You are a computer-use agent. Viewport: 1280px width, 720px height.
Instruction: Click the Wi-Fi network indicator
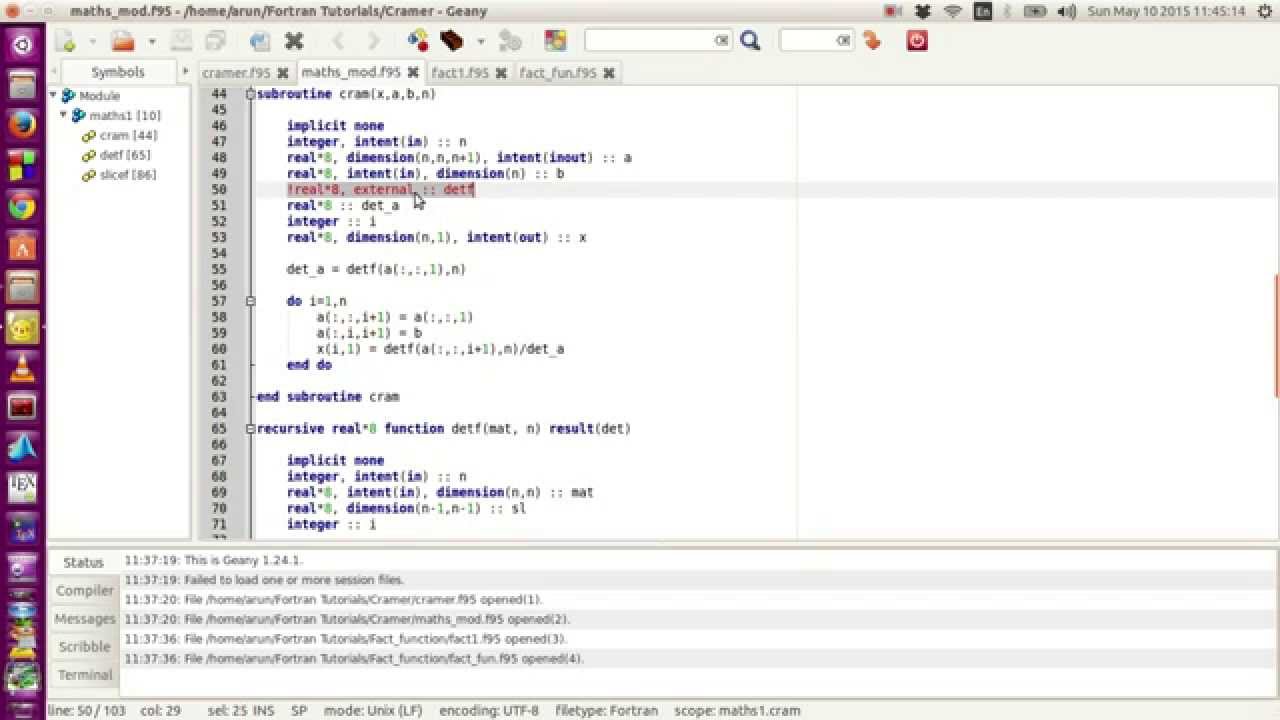(953, 11)
